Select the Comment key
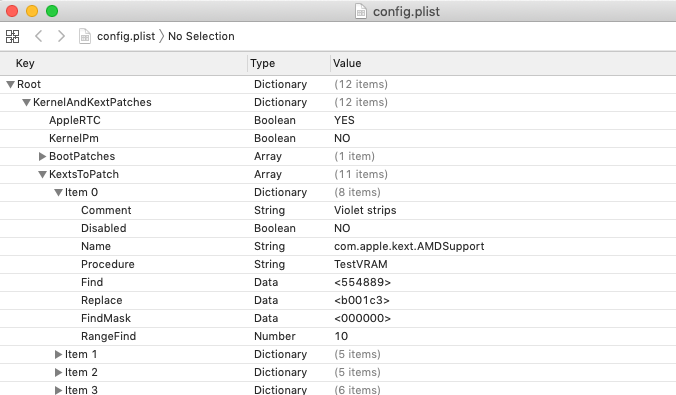Image resolution: width=676 pixels, height=395 pixels. point(106,210)
